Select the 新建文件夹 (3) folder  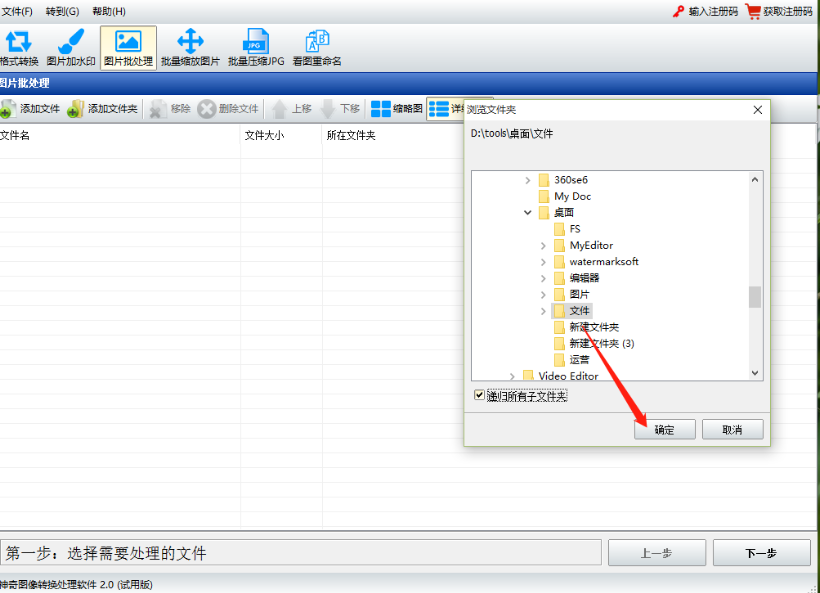coord(594,344)
